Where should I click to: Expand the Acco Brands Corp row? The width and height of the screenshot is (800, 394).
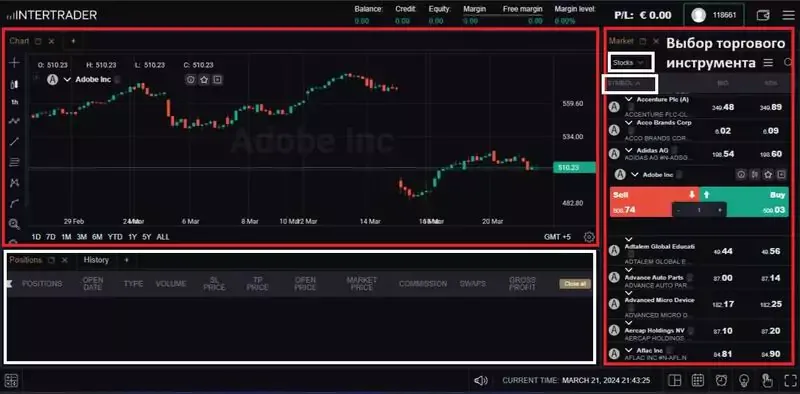pos(629,122)
